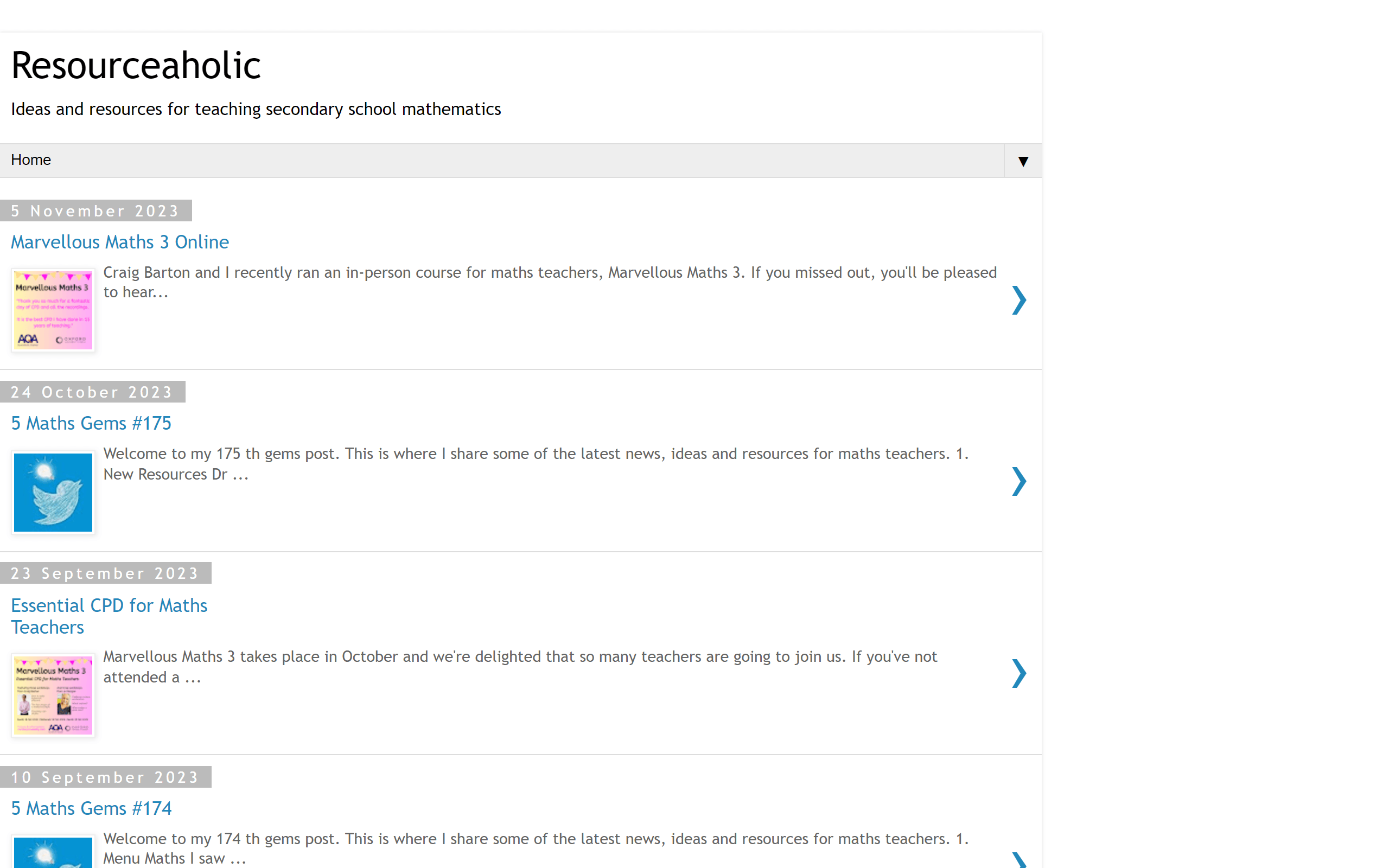Click the Craig Barton post excerpt text
The width and height of the screenshot is (1389, 868).
(x=549, y=282)
